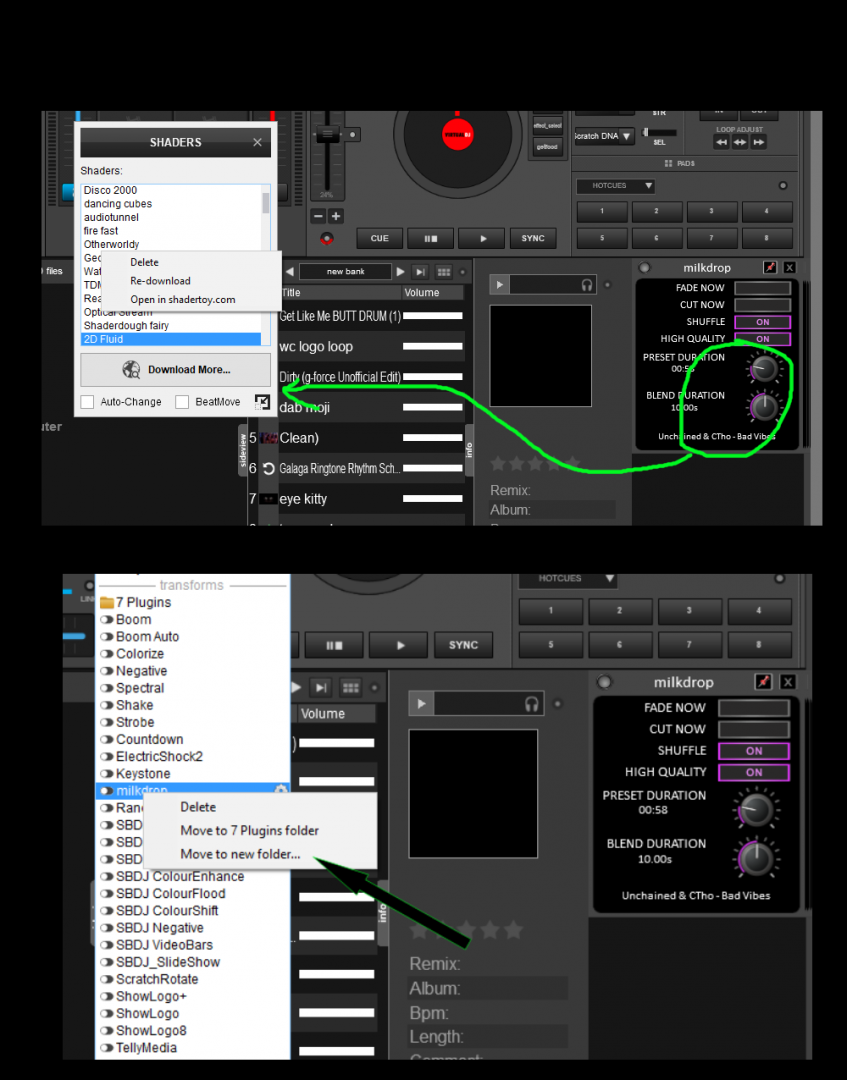The image size is (847, 1080).
Task: Click CUT NOW on the milkdrop panel beside the transforms list
Action: point(754,729)
